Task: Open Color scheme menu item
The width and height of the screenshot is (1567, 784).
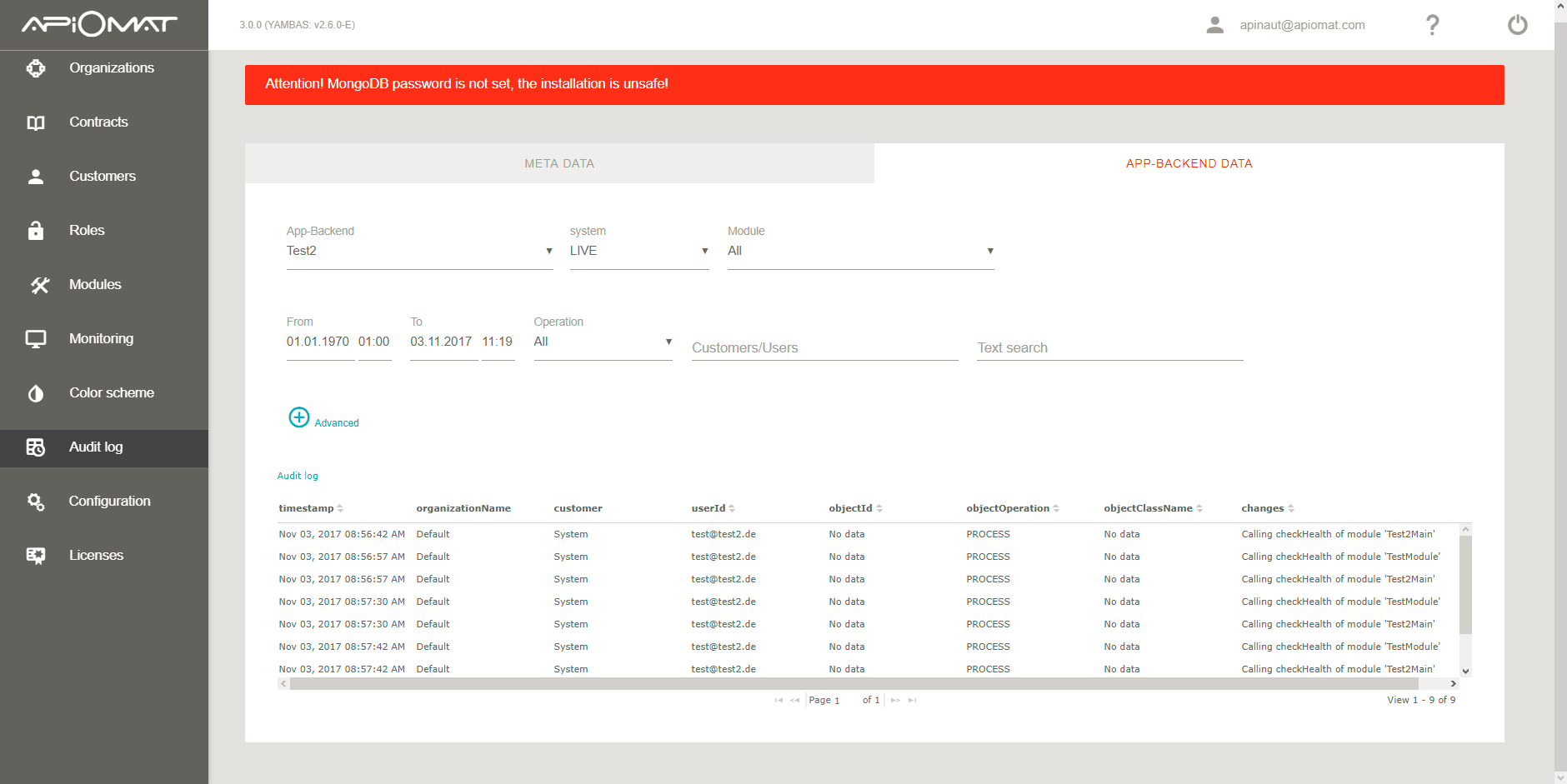Action: click(x=112, y=393)
